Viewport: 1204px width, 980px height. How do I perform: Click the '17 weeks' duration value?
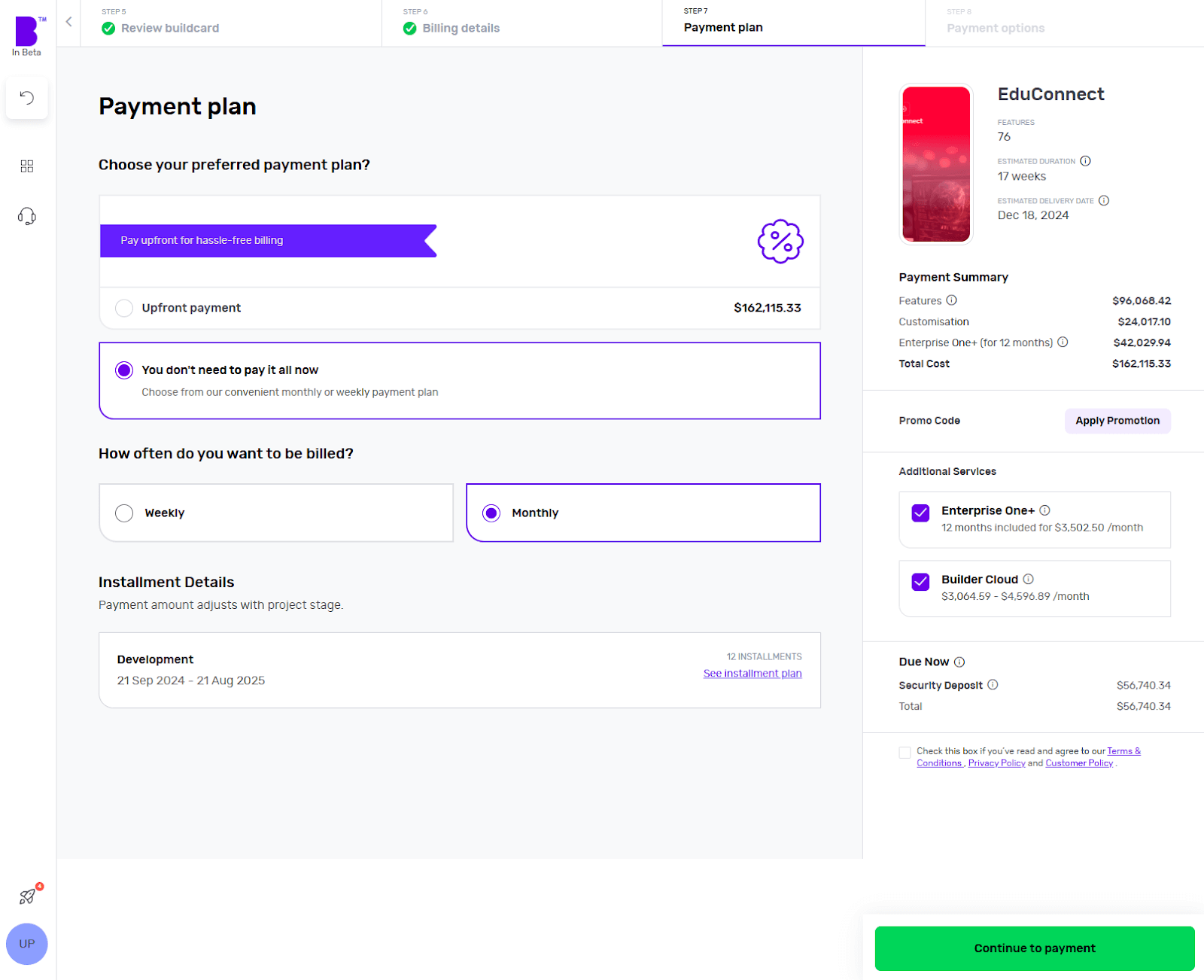[1022, 176]
